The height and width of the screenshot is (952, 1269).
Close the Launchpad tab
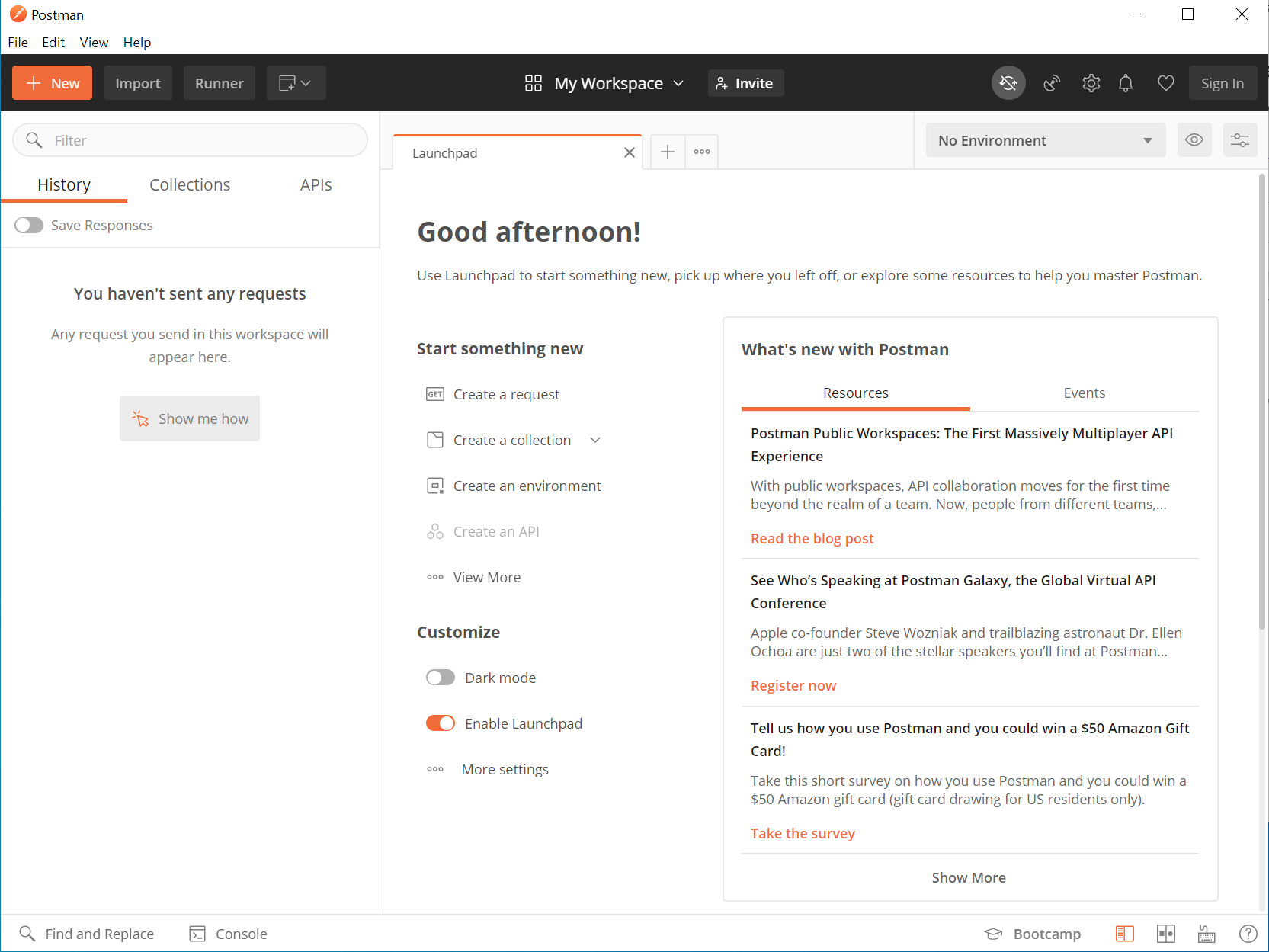tap(630, 152)
